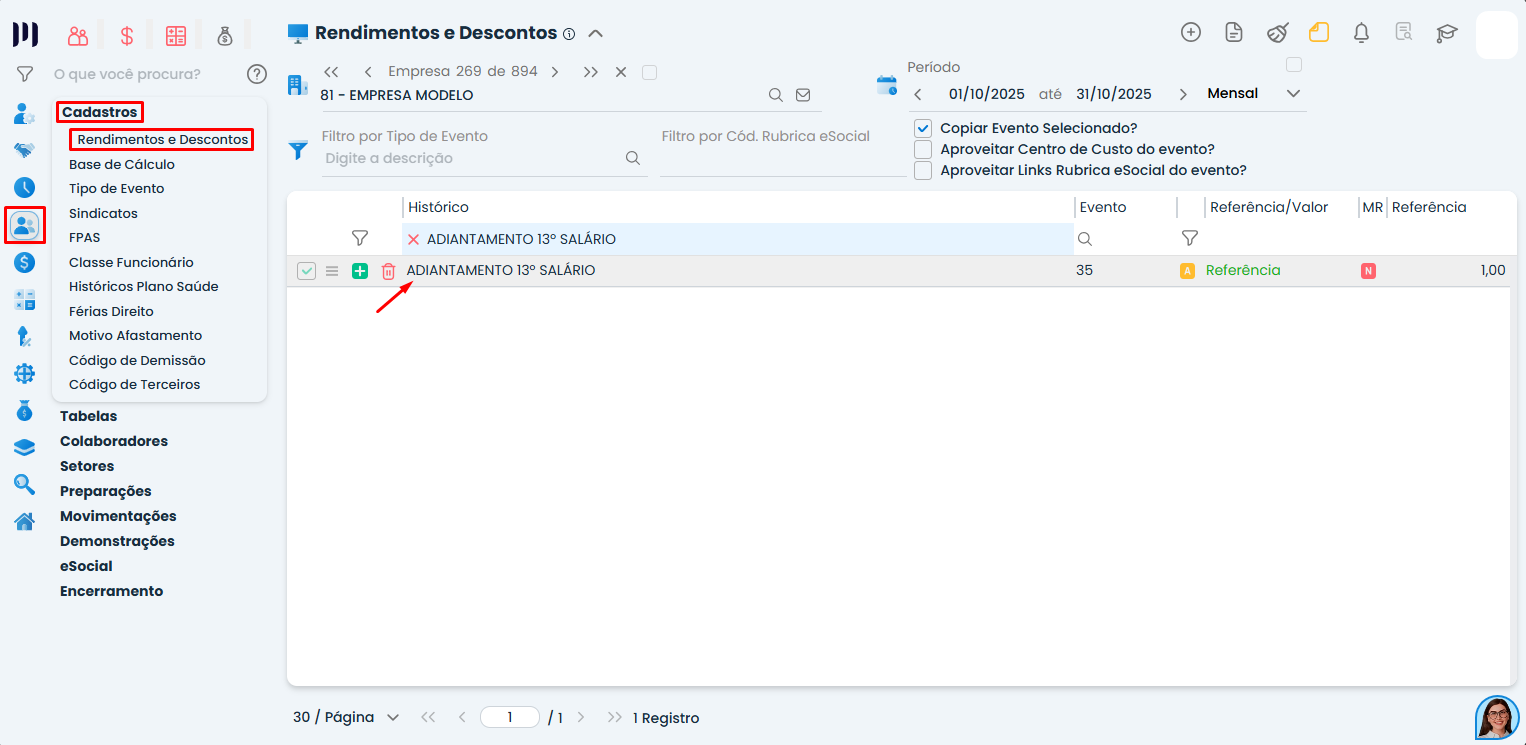This screenshot has height=745, width=1526.
Task: Click the company email envelope icon
Action: [803, 95]
